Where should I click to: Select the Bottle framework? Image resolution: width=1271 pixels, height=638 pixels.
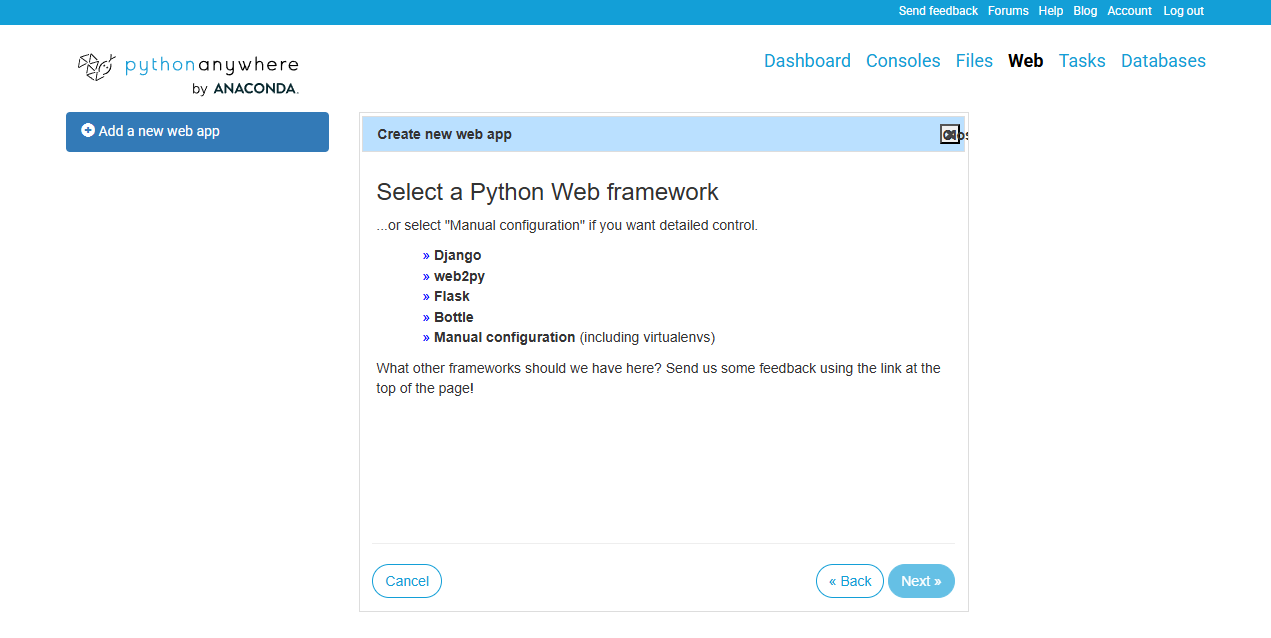[453, 317]
